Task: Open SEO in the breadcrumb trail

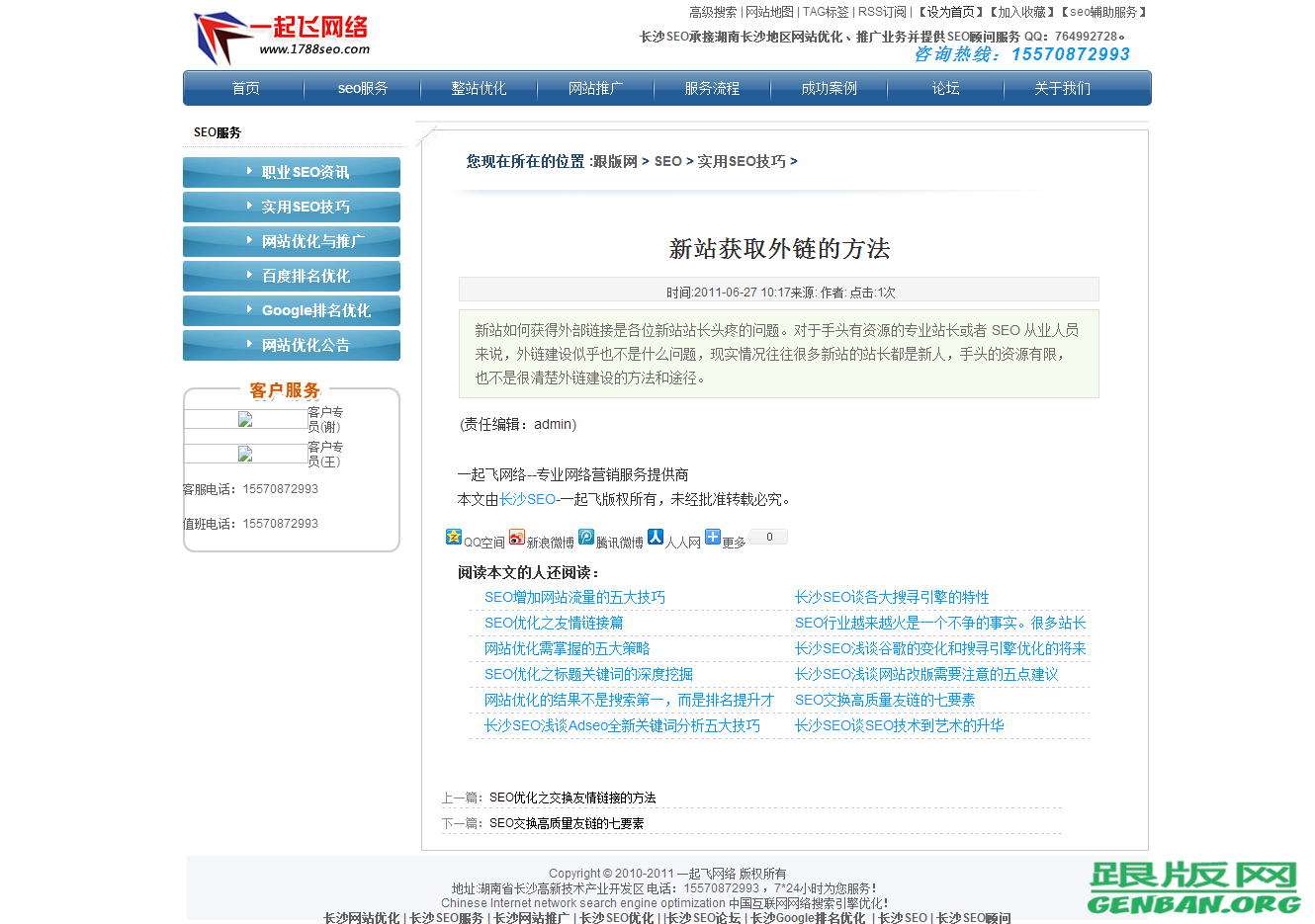Action: pos(667,161)
